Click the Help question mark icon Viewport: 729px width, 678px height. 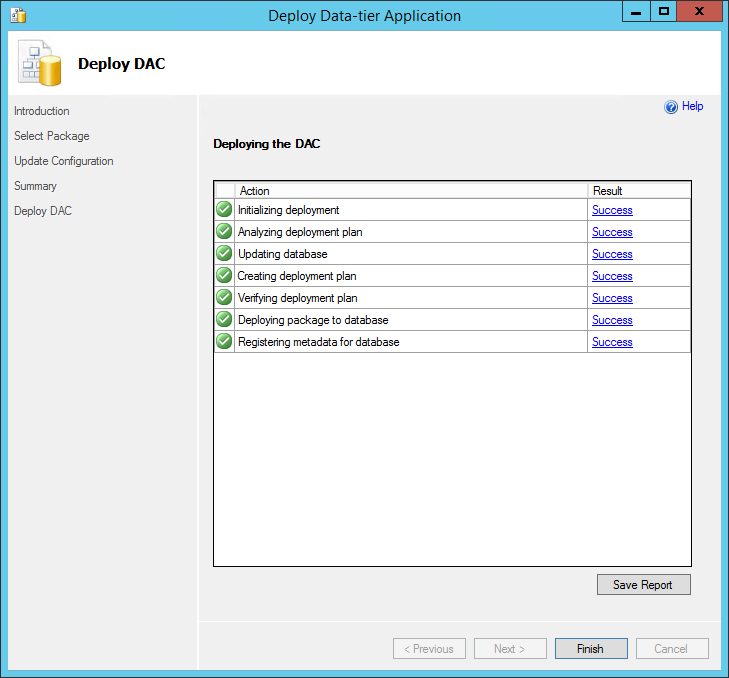tap(671, 107)
